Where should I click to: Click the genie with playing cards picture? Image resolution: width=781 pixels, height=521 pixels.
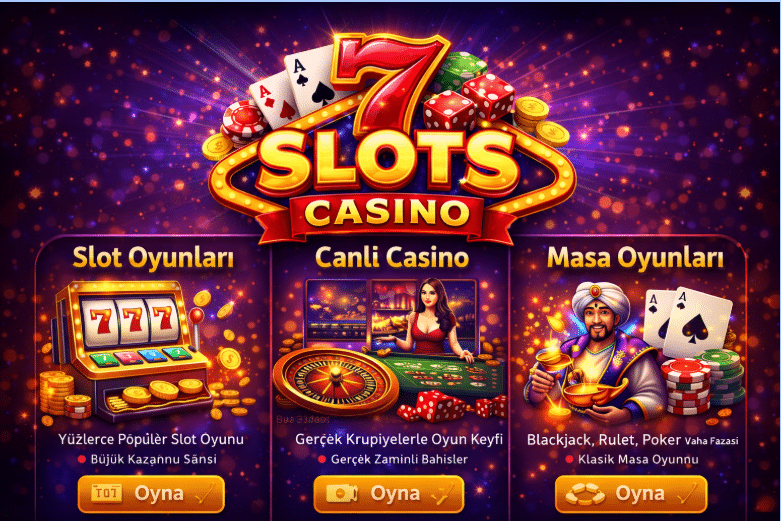tap(634, 351)
